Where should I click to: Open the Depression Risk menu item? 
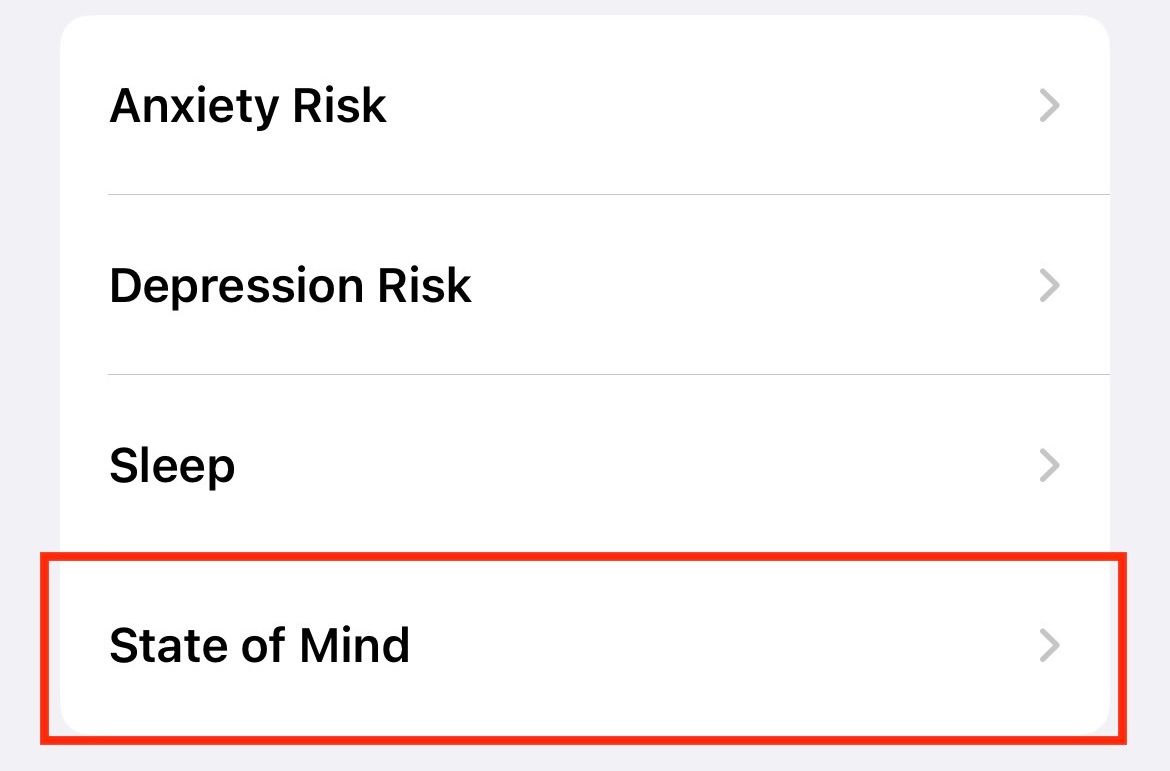tap(584, 286)
